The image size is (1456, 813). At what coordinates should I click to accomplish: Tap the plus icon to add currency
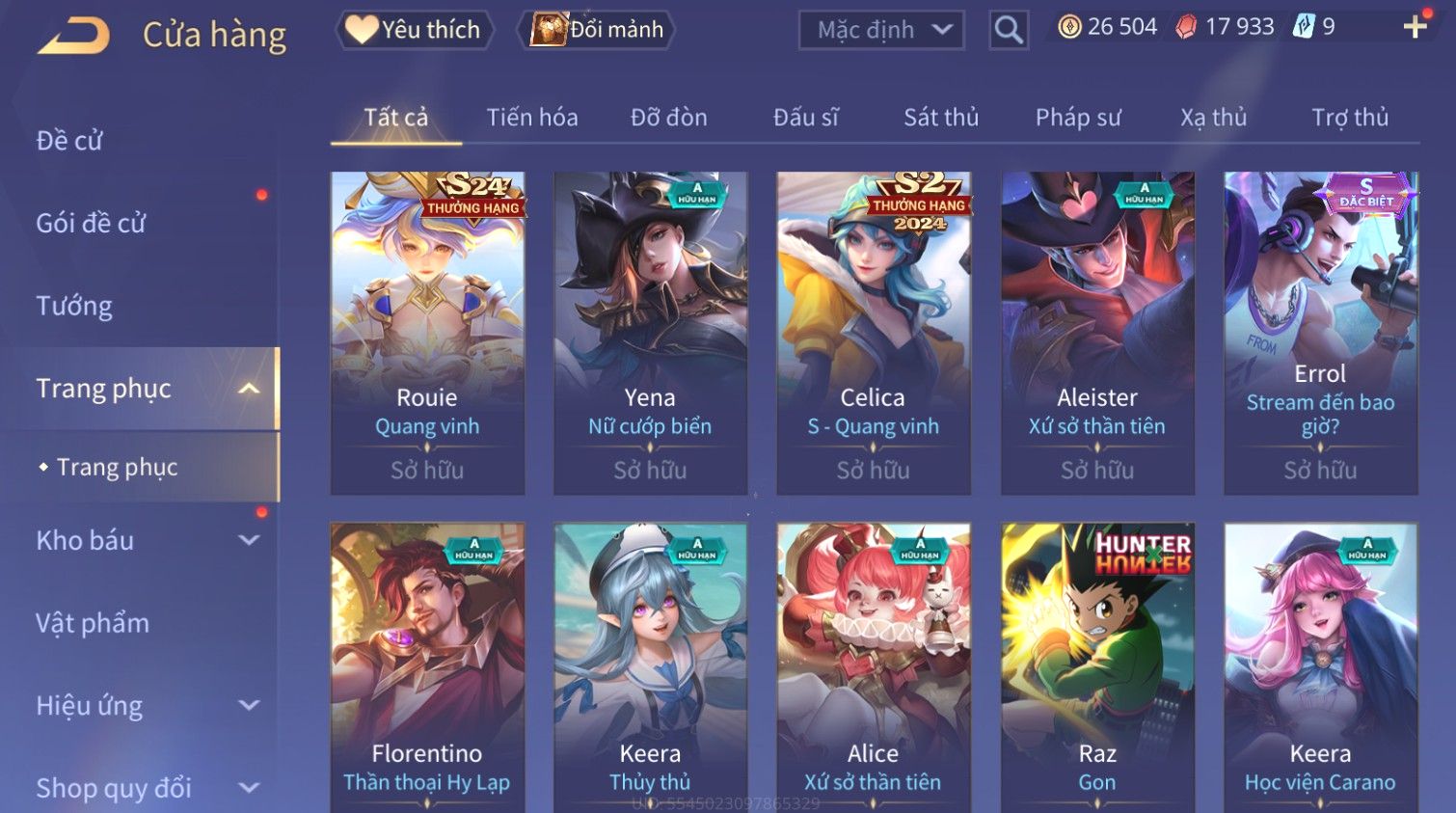click(x=1415, y=26)
